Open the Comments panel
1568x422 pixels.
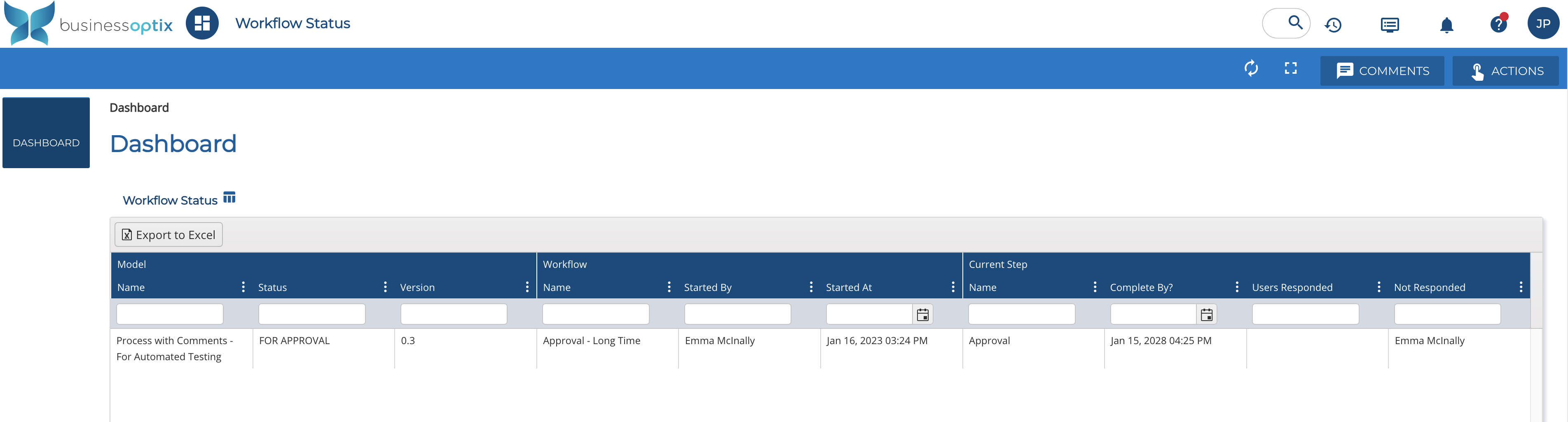(1382, 70)
